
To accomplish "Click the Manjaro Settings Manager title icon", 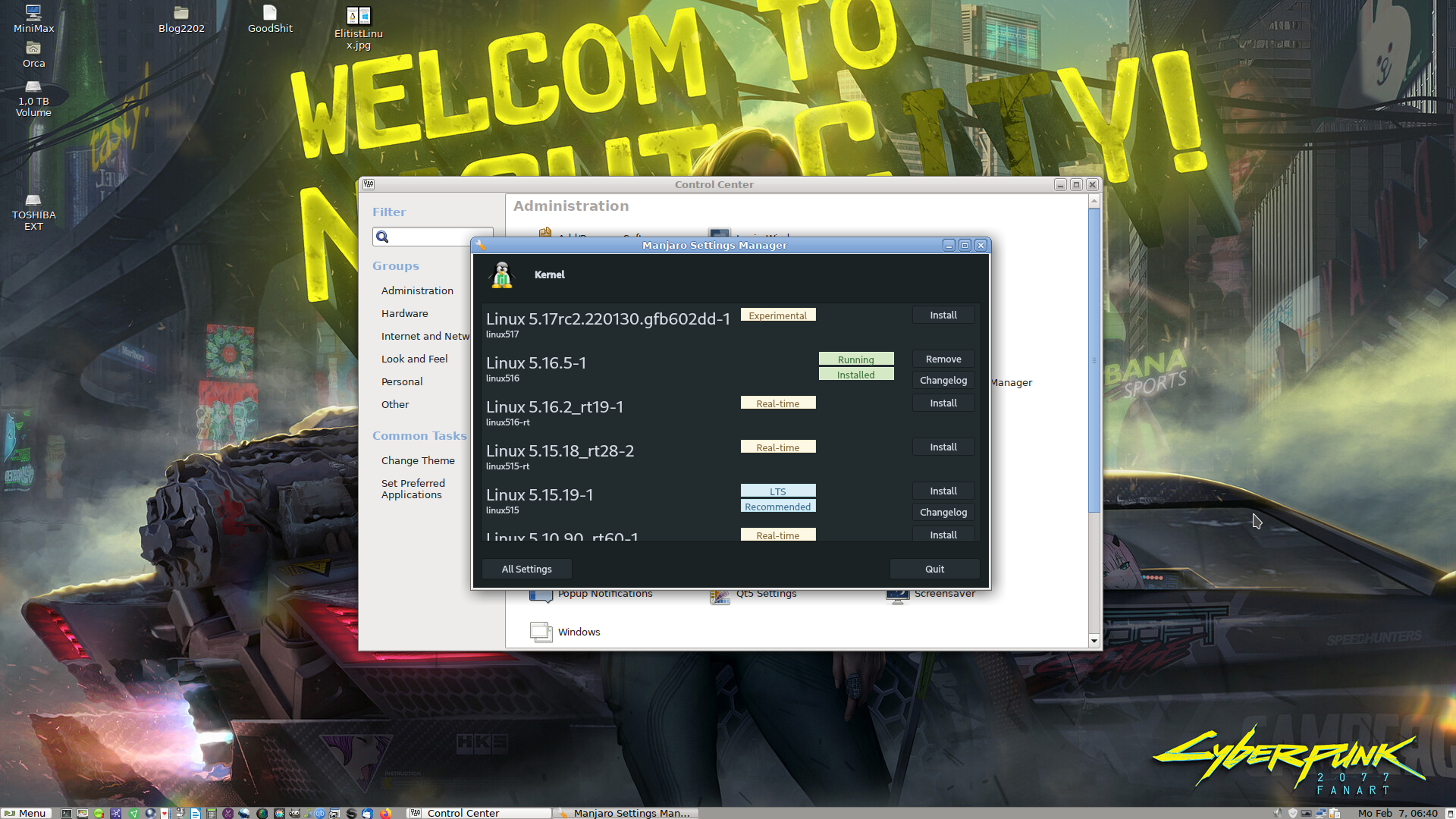I will (x=480, y=245).
